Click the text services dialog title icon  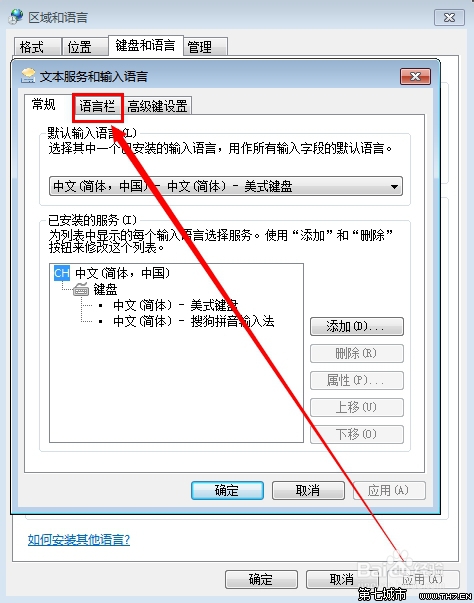[x=28, y=76]
